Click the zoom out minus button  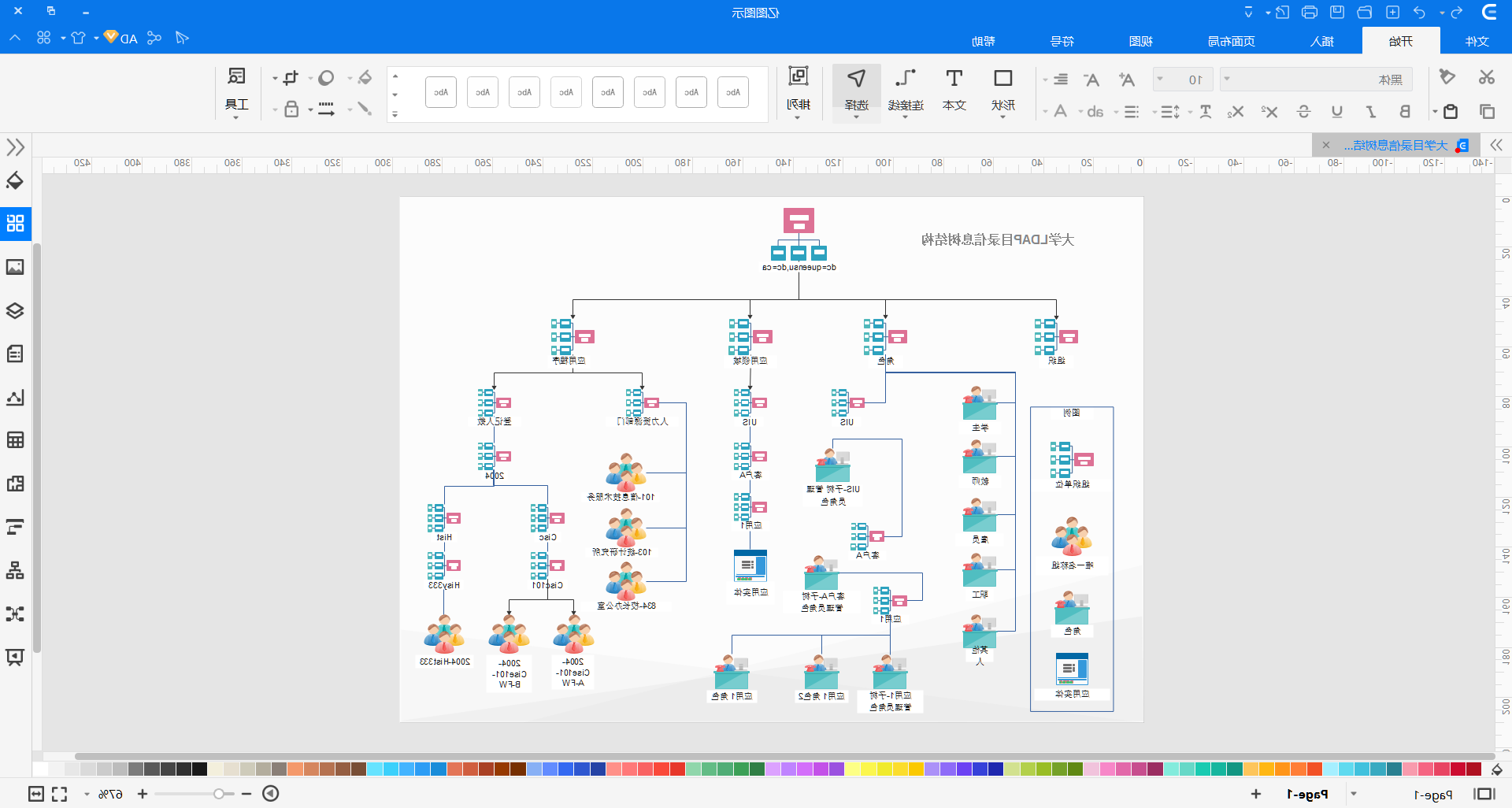point(246,794)
